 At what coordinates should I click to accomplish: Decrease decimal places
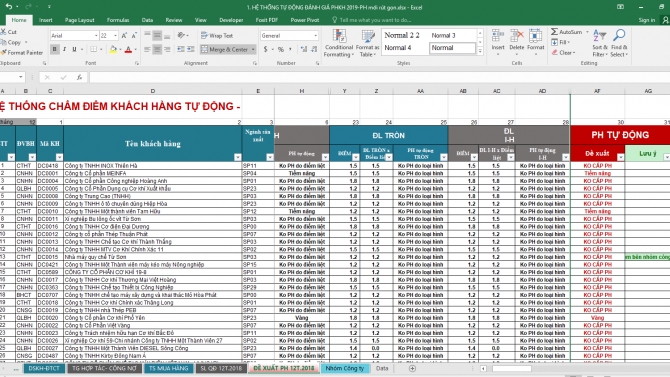pos(314,49)
